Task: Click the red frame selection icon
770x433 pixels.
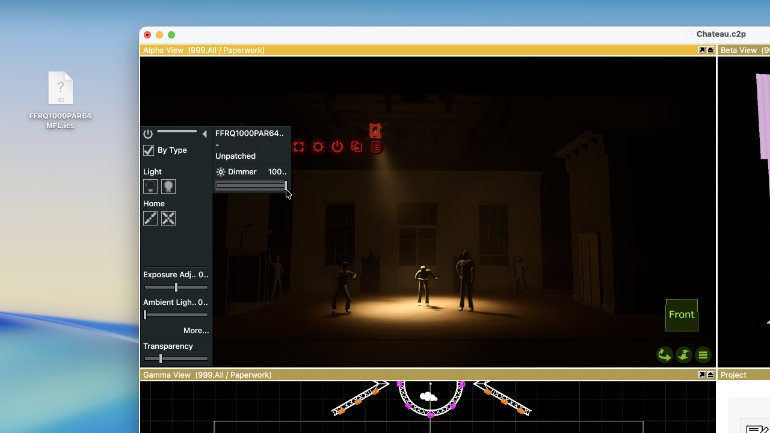Action: [x=299, y=147]
